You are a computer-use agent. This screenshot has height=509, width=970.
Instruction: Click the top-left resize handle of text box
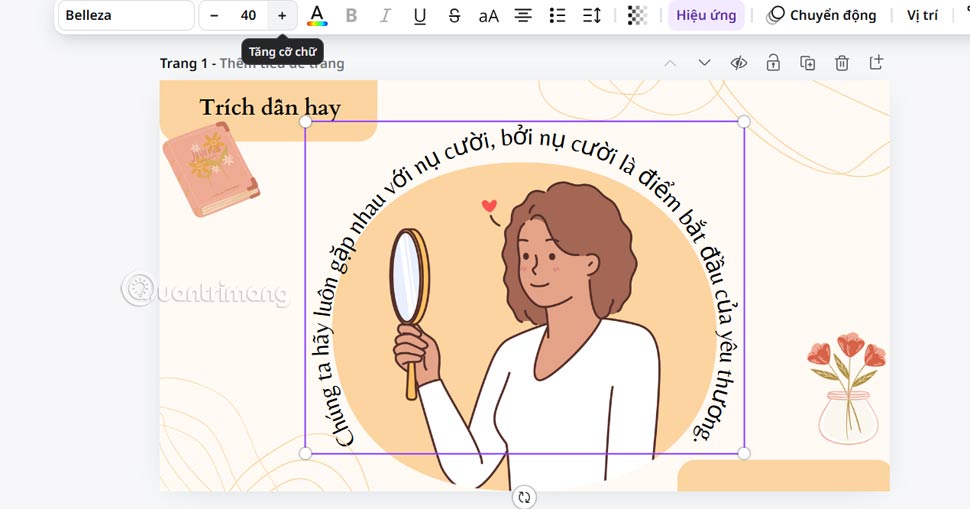(306, 122)
